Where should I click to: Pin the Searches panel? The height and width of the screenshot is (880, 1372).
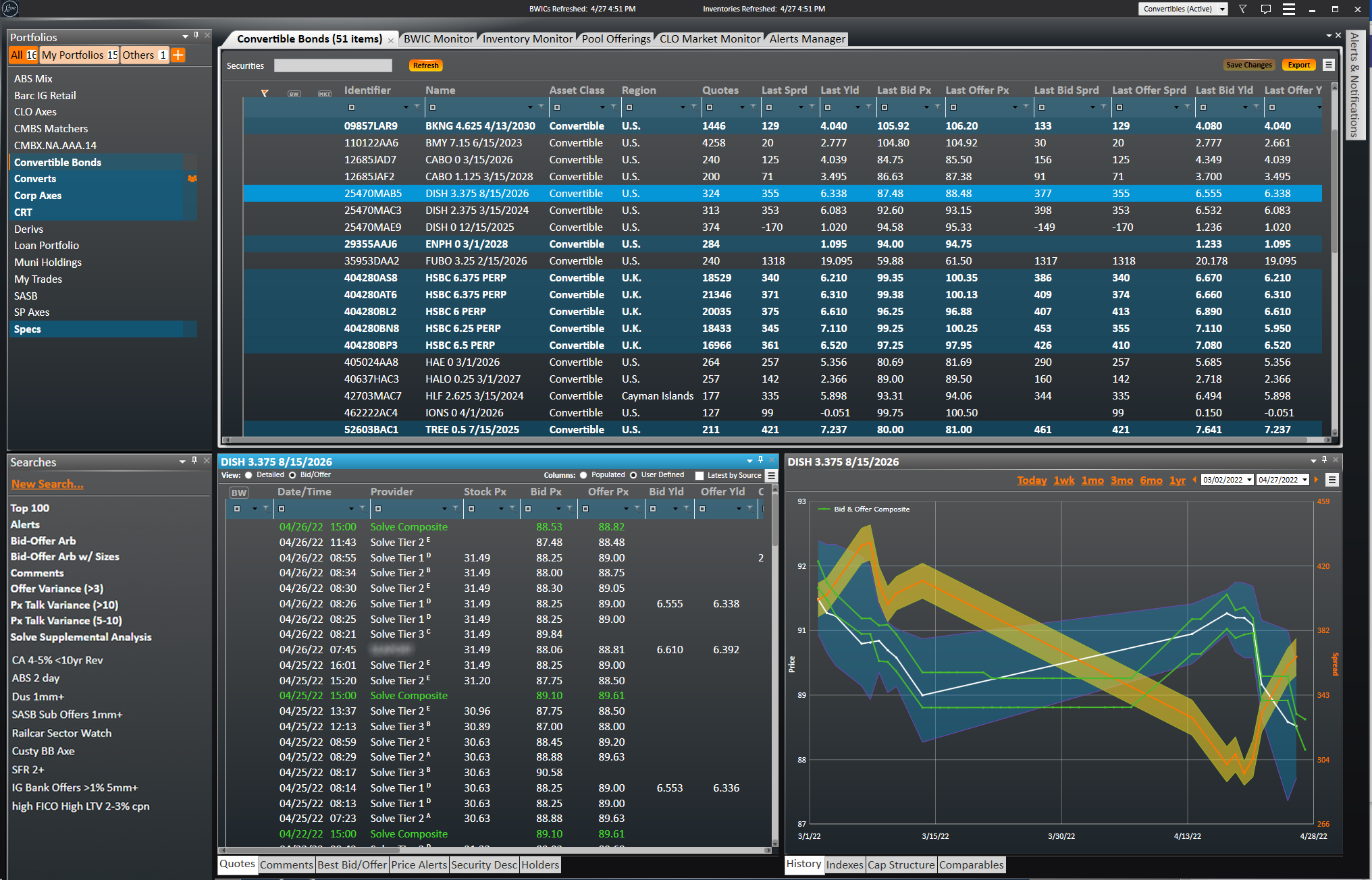pyautogui.click(x=194, y=461)
